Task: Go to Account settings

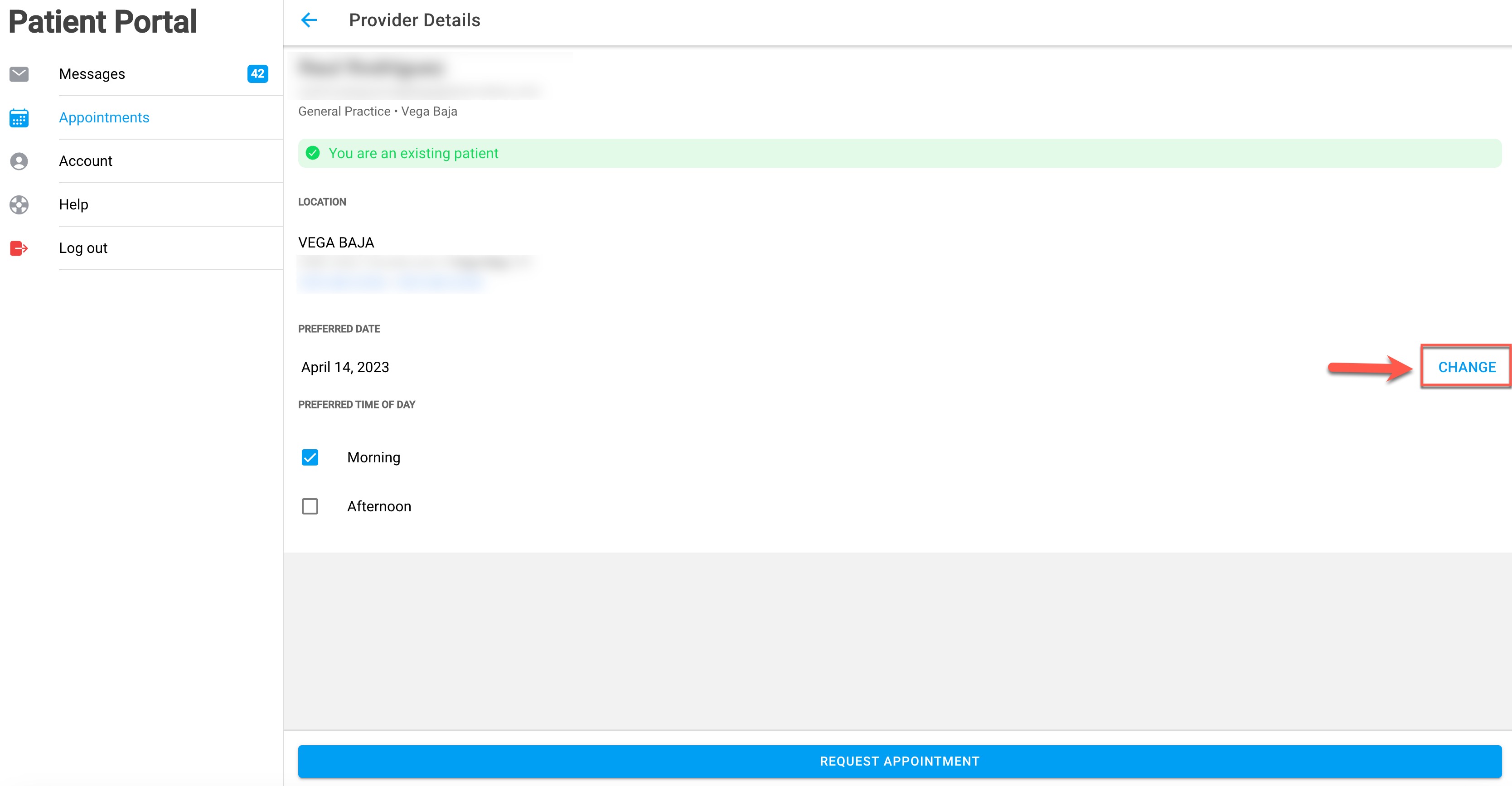Action: click(86, 161)
